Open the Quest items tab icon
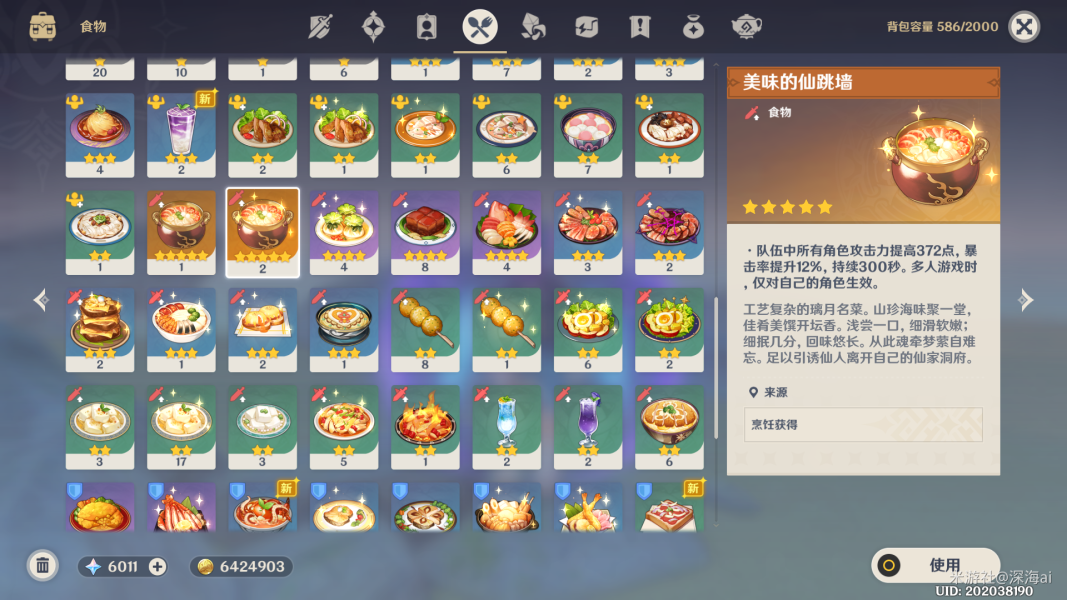This screenshot has height=600, width=1067. 640,27
